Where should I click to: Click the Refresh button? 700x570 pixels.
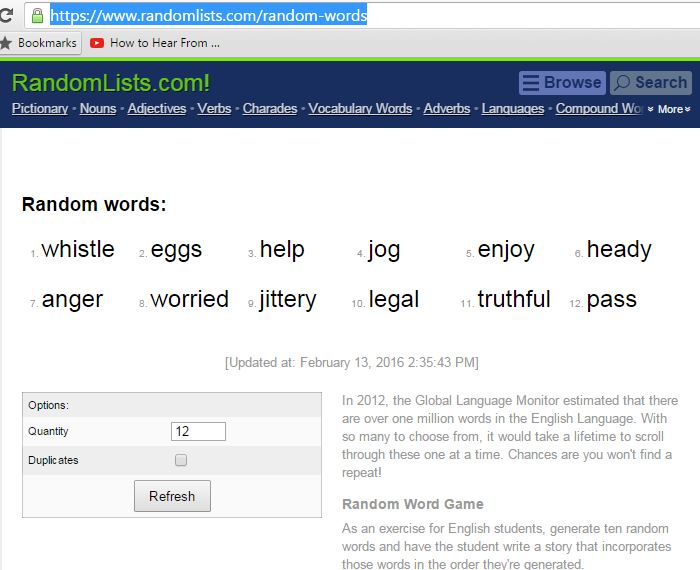(172, 496)
